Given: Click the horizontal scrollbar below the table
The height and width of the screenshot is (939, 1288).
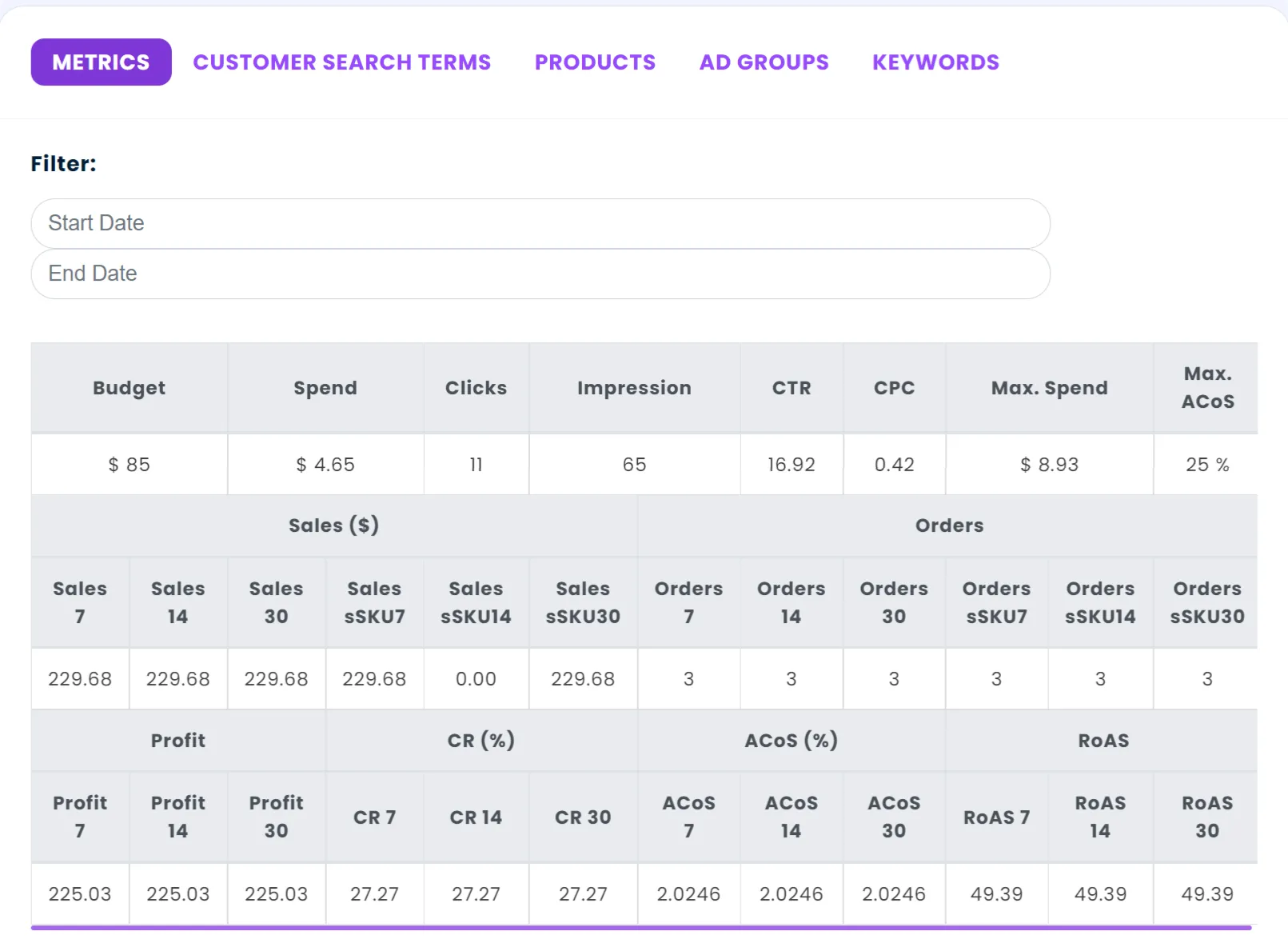Looking at the screenshot, I should click(x=641, y=928).
